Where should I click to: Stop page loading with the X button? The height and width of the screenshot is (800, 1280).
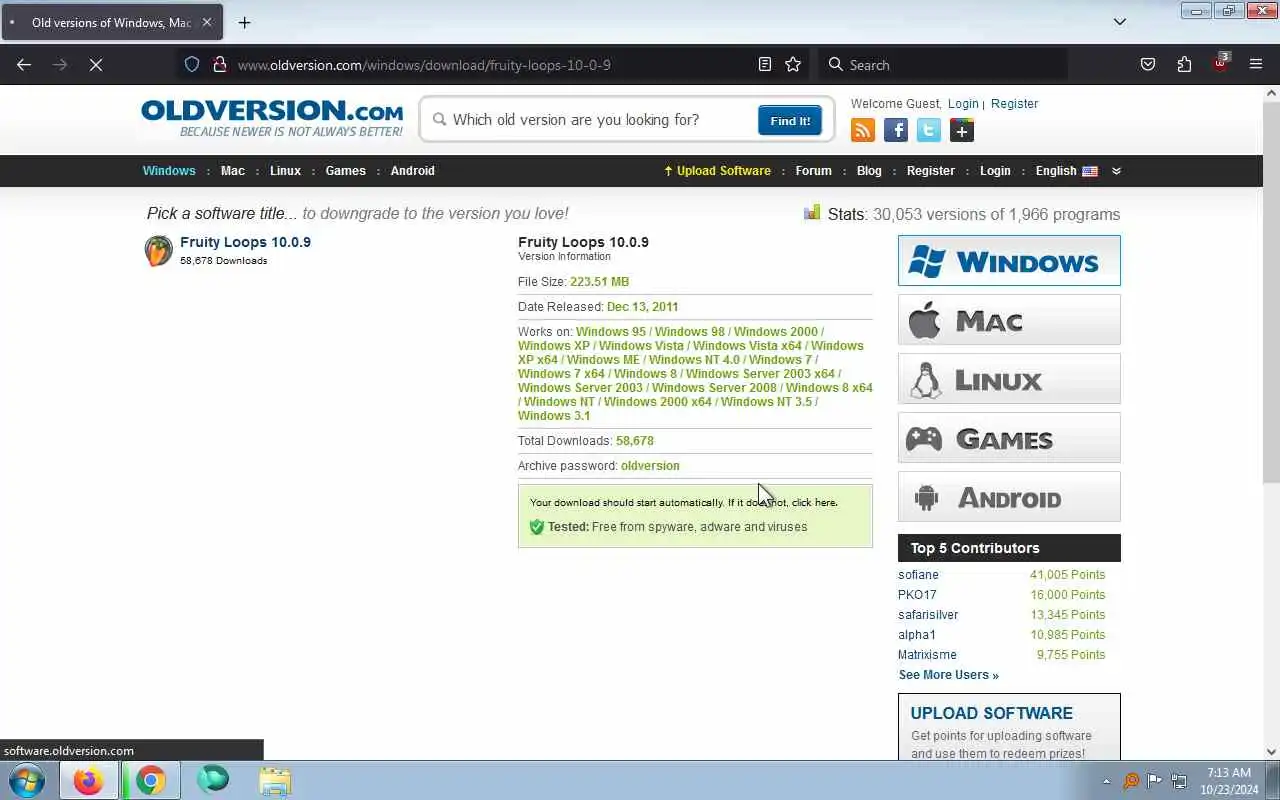coord(96,64)
